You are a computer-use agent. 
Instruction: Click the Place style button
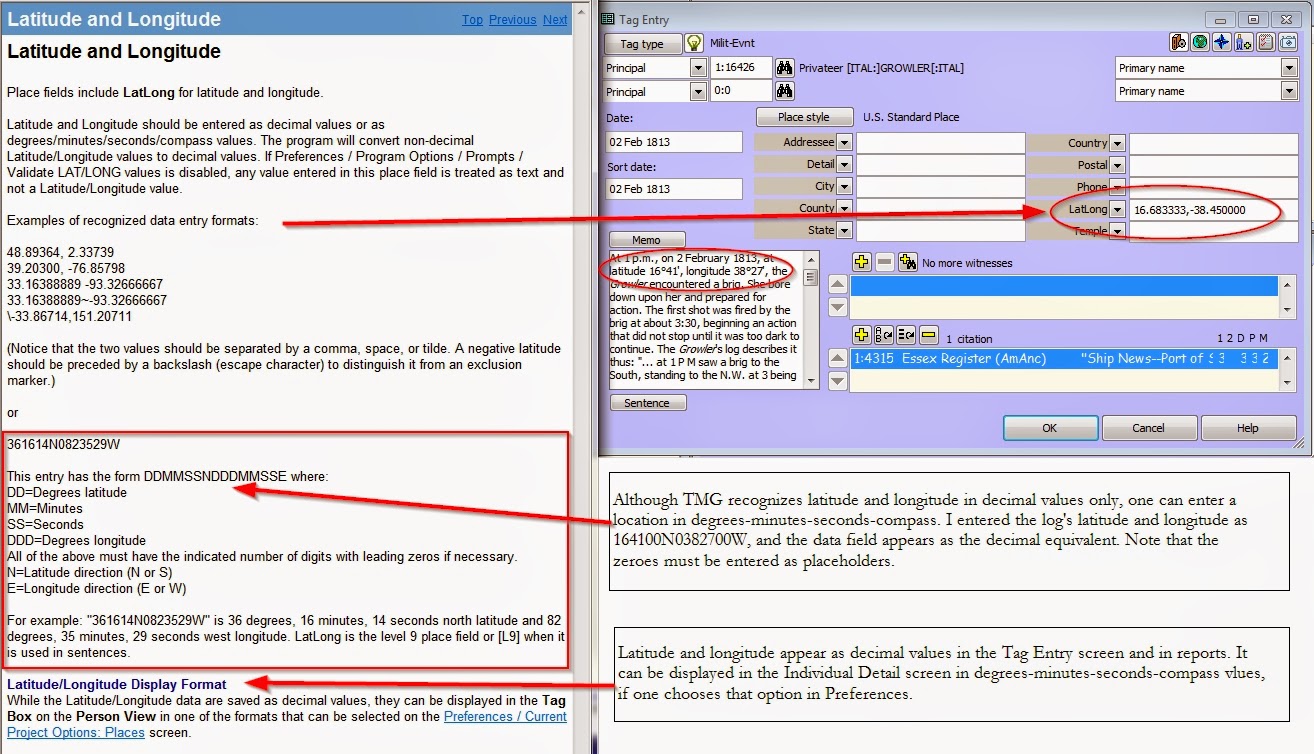(x=803, y=117)
